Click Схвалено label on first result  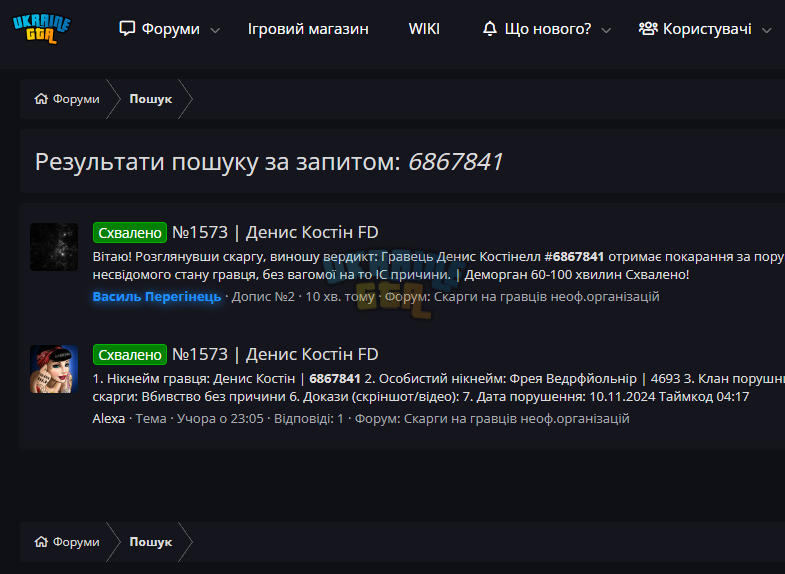pos(130,233)
